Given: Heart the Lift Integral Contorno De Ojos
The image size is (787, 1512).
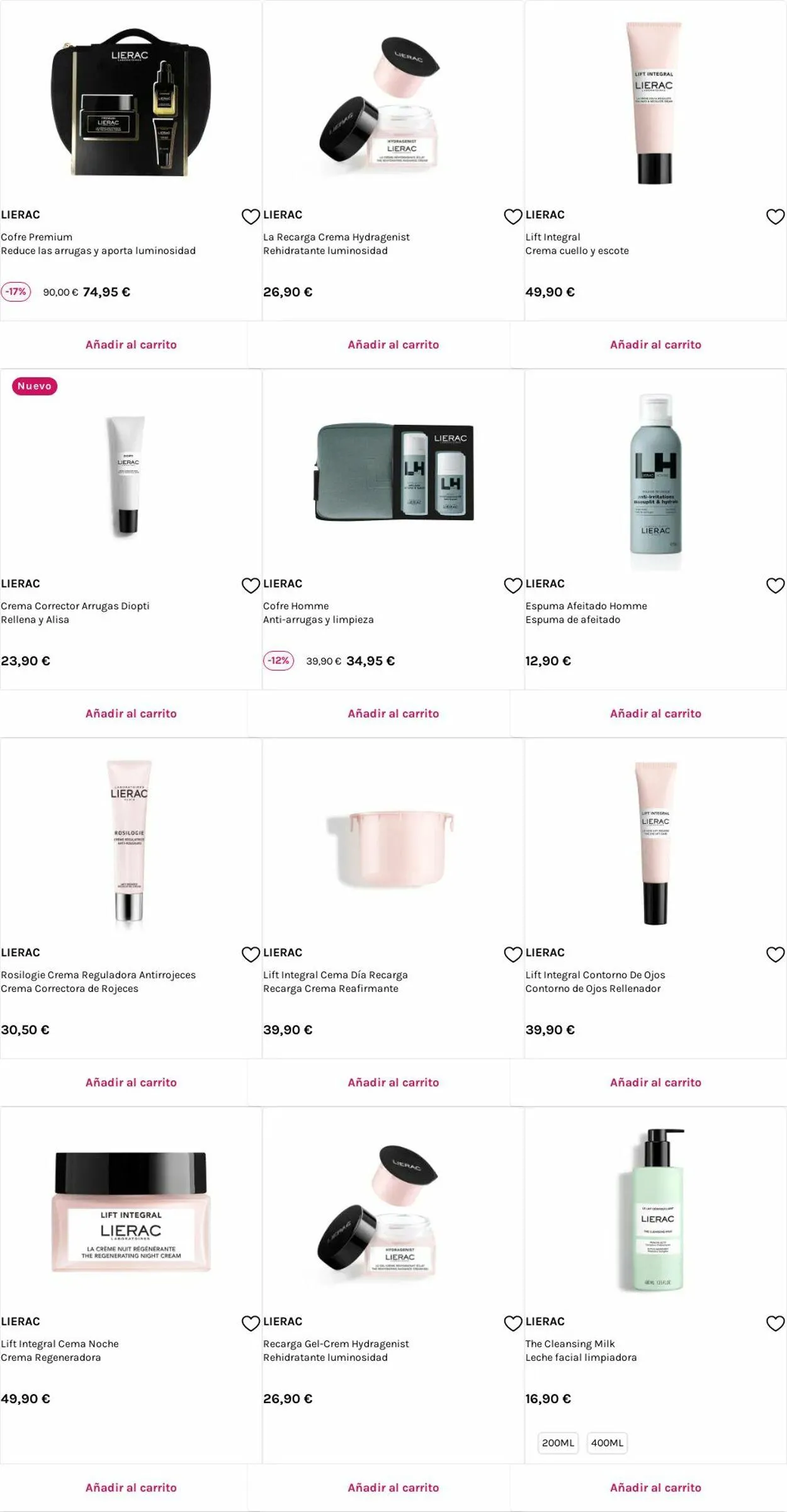Looking at the screenshot, I should 775,954.
